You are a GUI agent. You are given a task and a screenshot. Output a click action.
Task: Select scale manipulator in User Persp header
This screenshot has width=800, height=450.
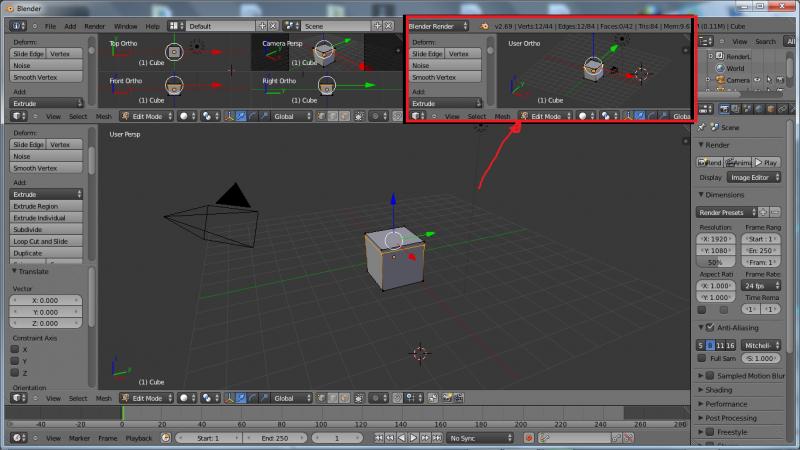pyautogui.click(x=264, y=398)
